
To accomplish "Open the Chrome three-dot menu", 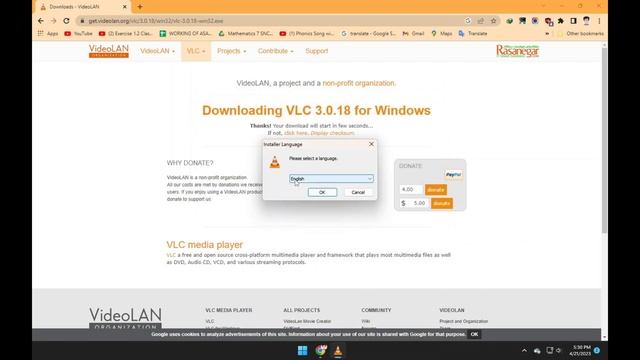I will (599, 21).
